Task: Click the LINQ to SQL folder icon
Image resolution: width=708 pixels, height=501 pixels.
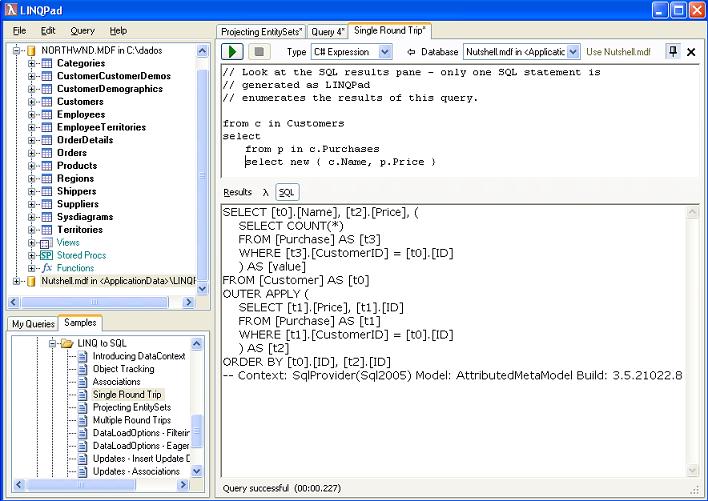Action: coord(67,343)
